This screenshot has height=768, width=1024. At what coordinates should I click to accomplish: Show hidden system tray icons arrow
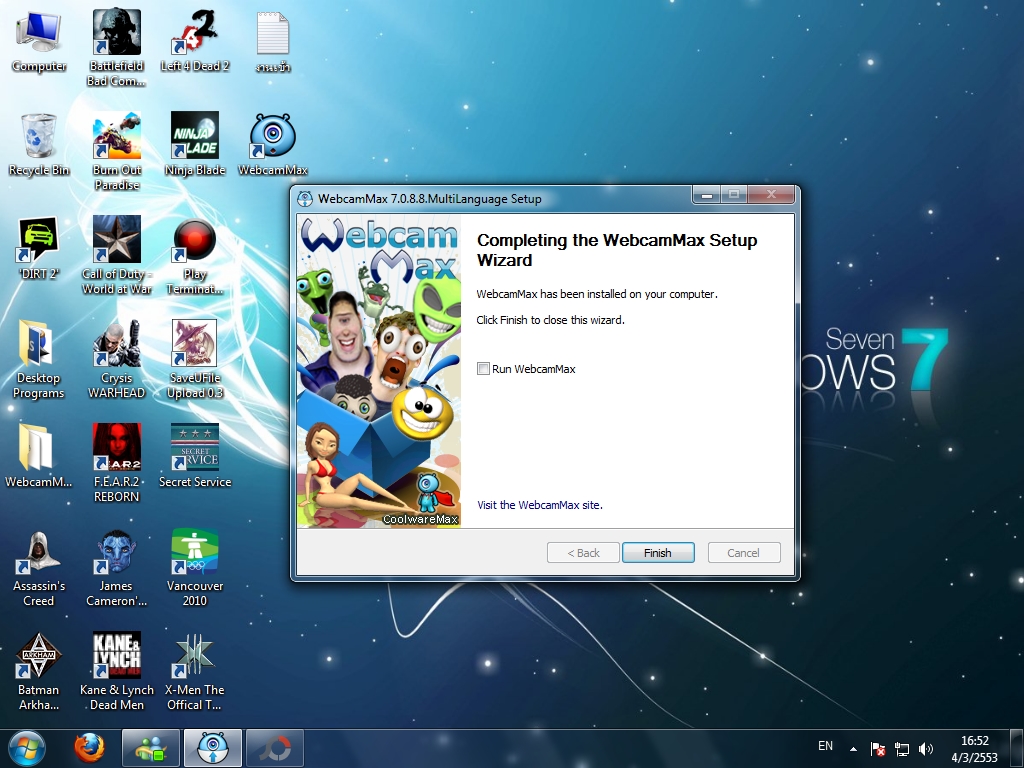(854, 748)
